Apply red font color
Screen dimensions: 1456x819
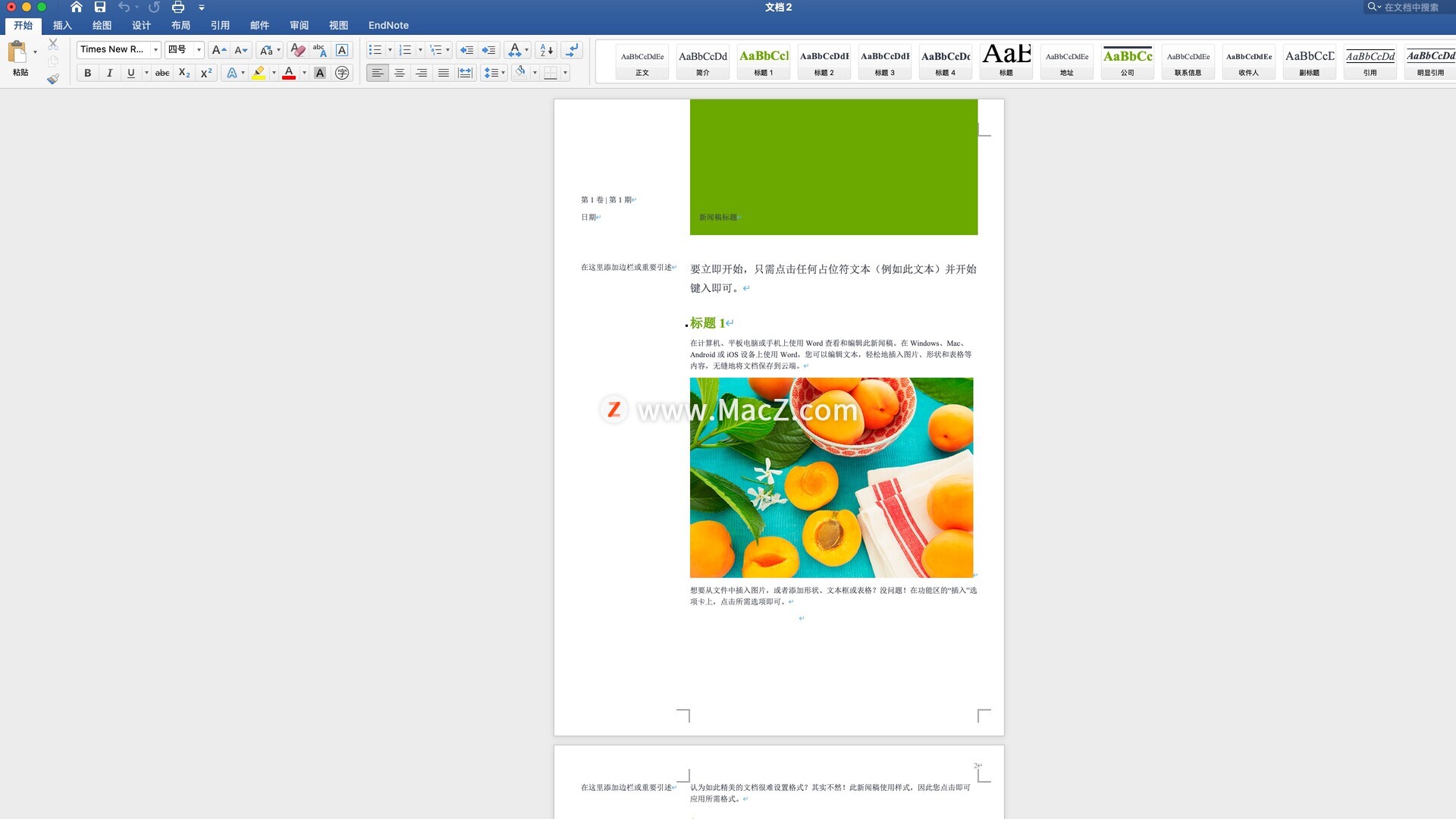[x=289, y=73]
